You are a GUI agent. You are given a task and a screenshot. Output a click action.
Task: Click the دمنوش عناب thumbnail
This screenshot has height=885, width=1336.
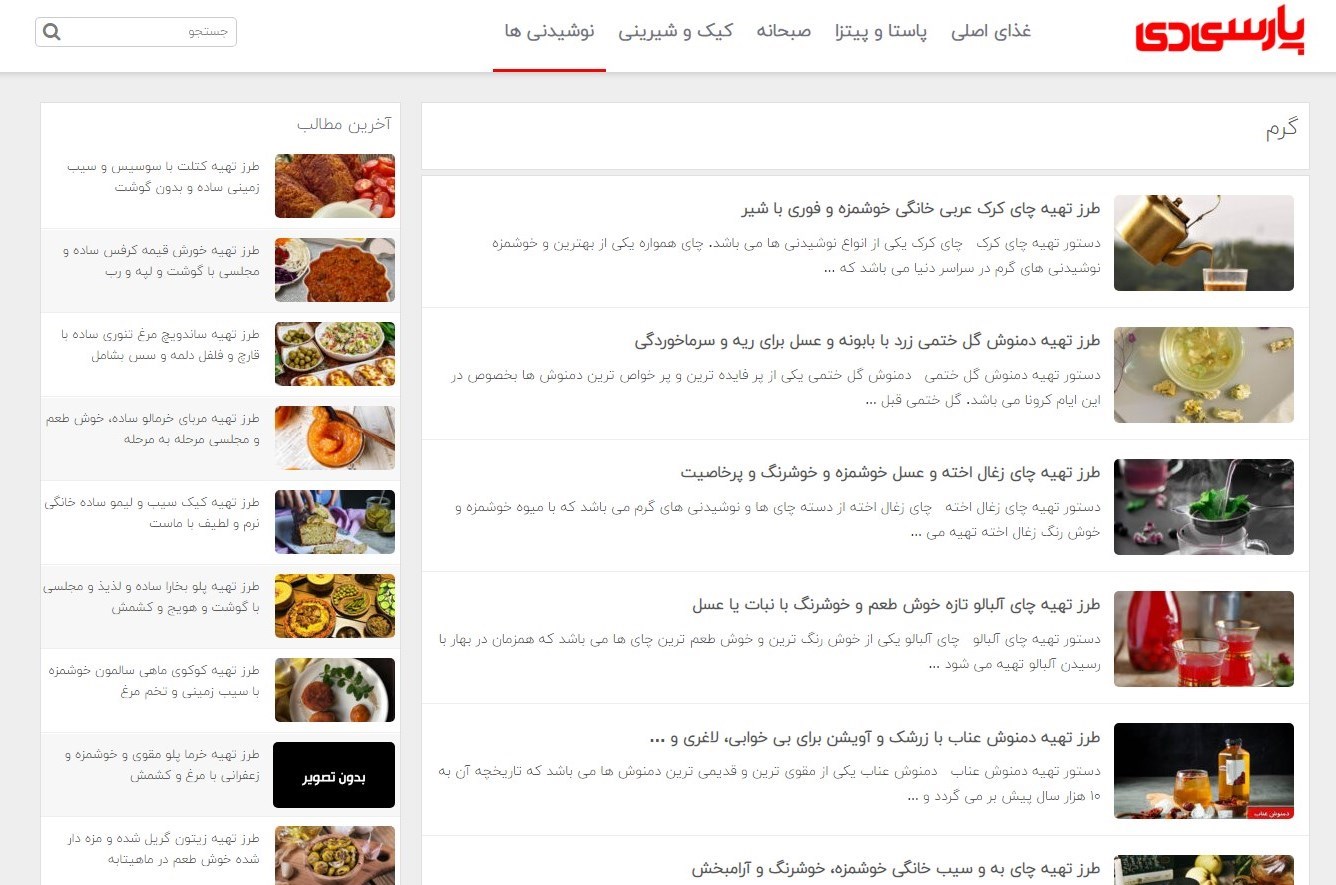click(1204, 771)
